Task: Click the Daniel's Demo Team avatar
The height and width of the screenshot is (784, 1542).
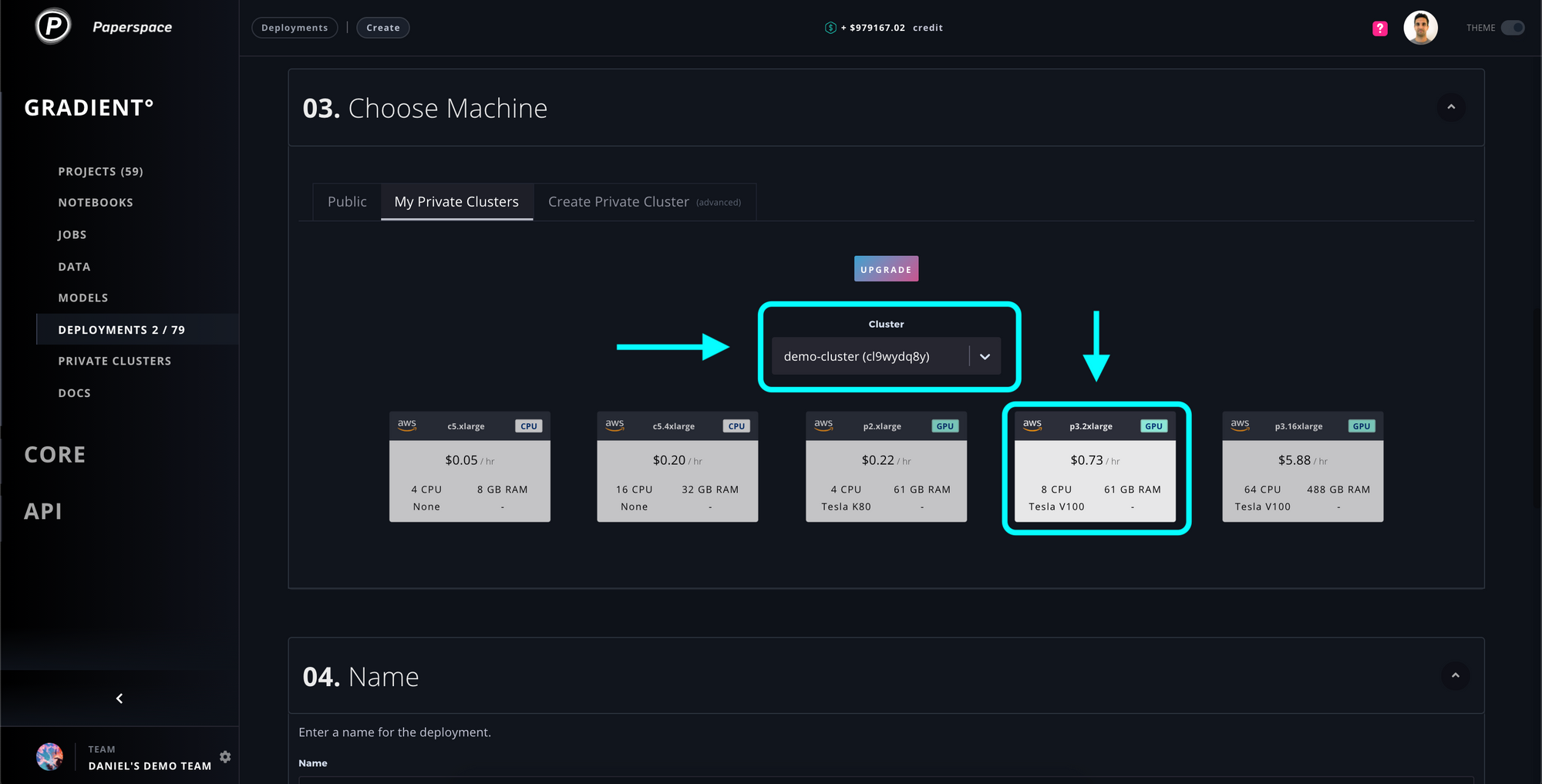Action: 50,757
